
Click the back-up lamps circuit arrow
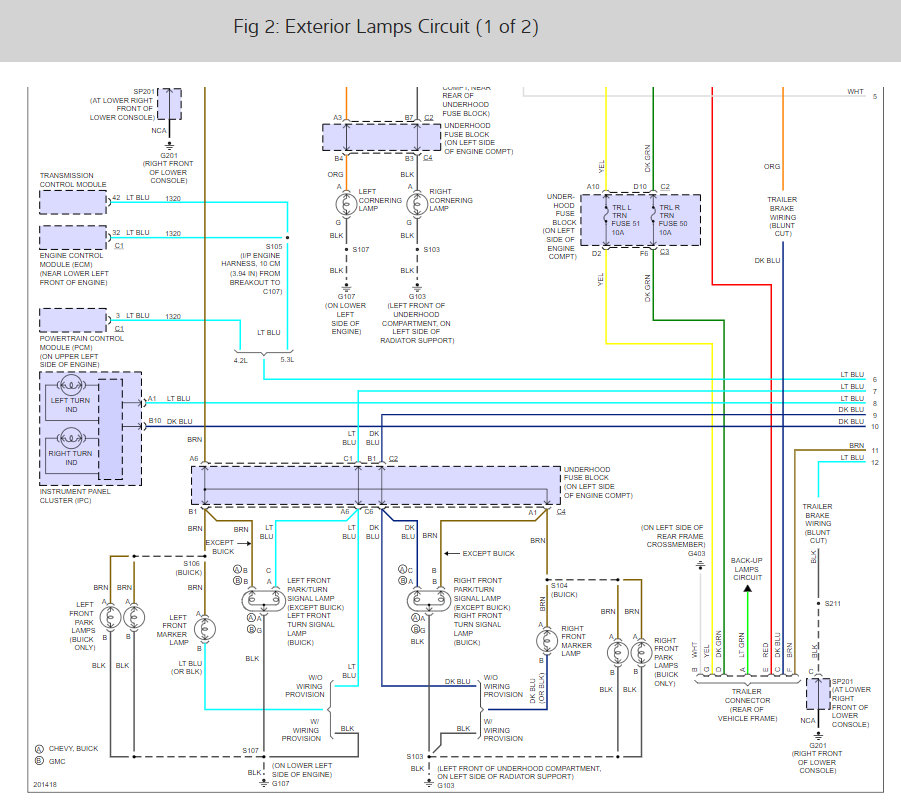pyautogui.click(x=747, y=589)
